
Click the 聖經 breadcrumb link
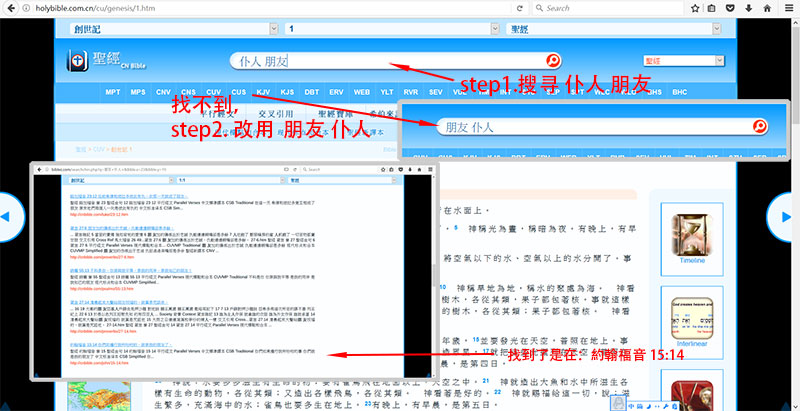pyautogui.click(x=81, y=149)
